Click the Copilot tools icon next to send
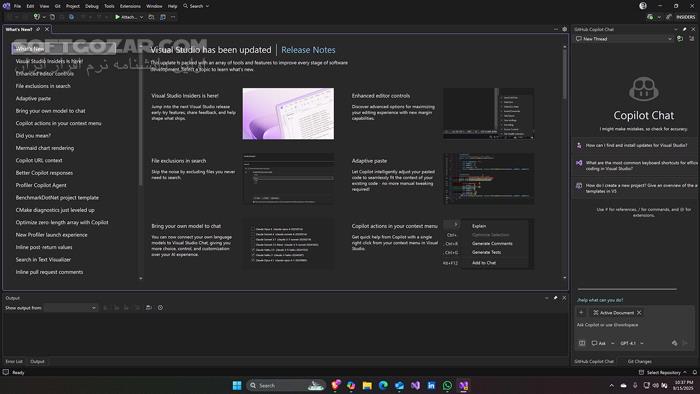This screenshot has width=700, height=394. pos(675,343)
